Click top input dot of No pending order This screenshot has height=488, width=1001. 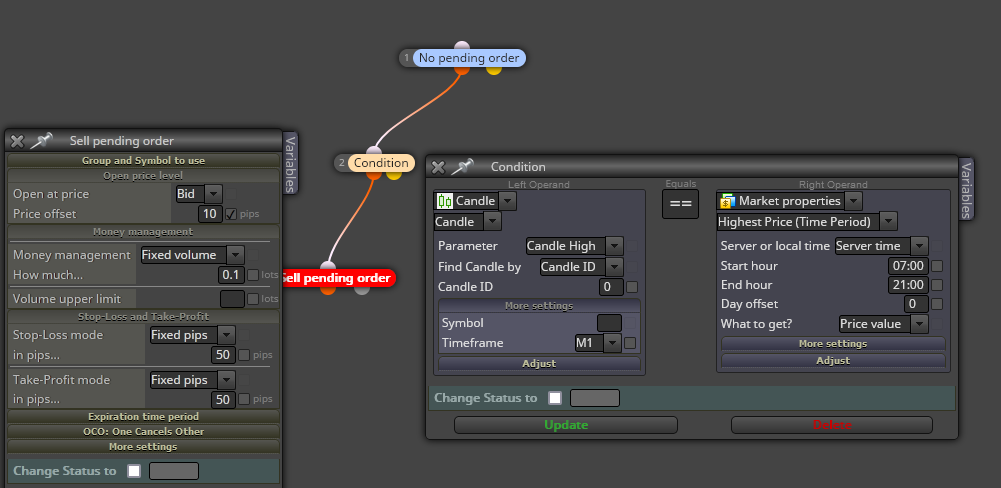(462, 47)
